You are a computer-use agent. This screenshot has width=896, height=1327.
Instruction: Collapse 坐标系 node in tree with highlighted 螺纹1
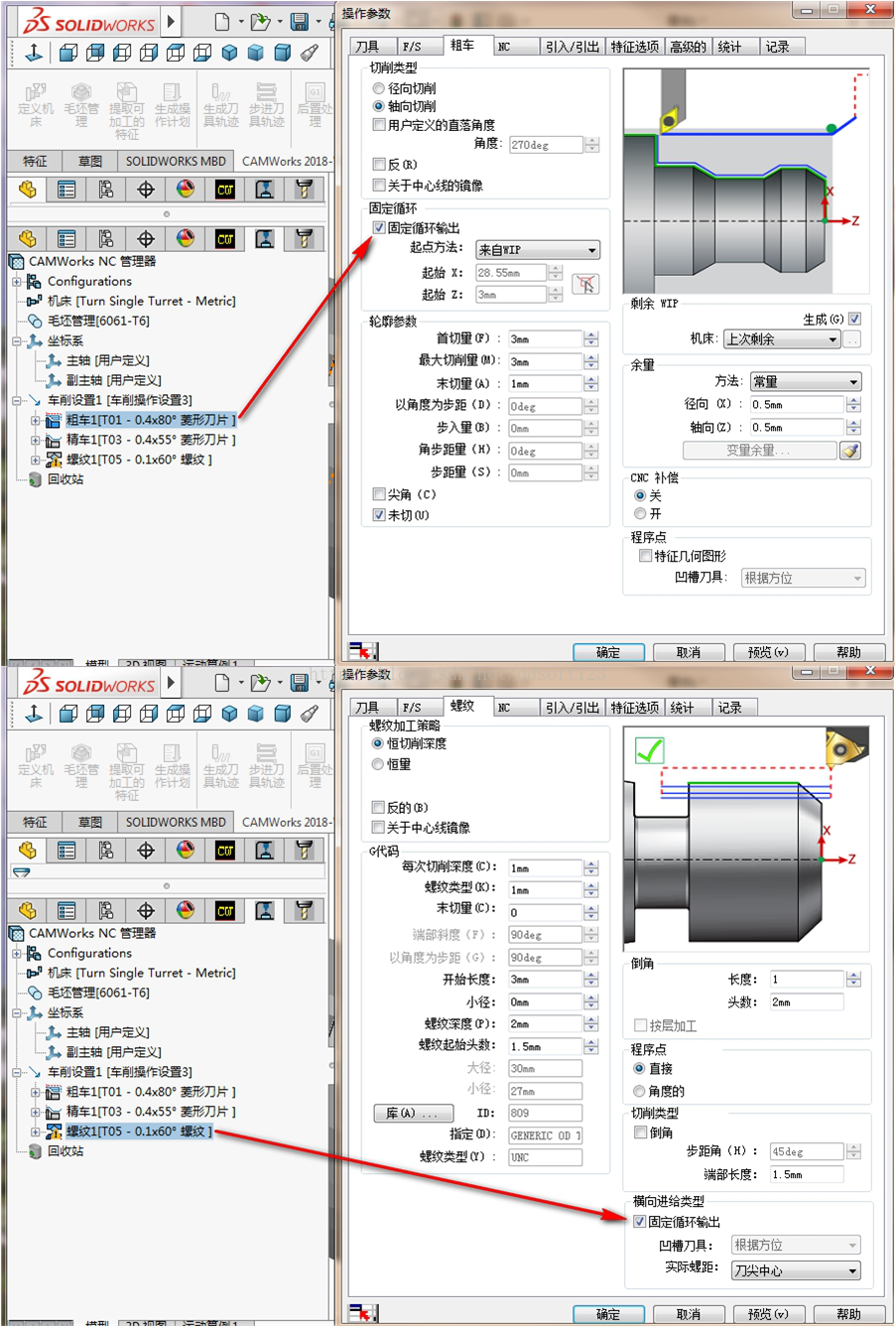[x=17, y=1013]
